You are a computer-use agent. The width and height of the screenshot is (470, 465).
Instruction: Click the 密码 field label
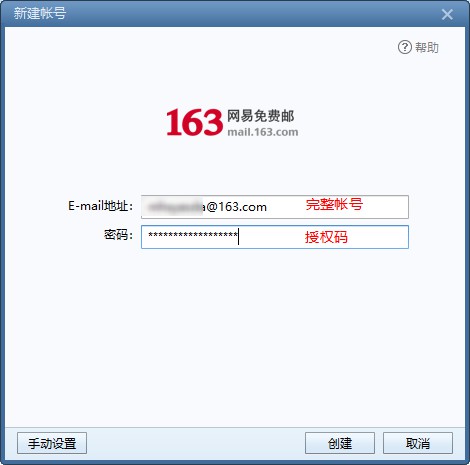coord(118,235)
